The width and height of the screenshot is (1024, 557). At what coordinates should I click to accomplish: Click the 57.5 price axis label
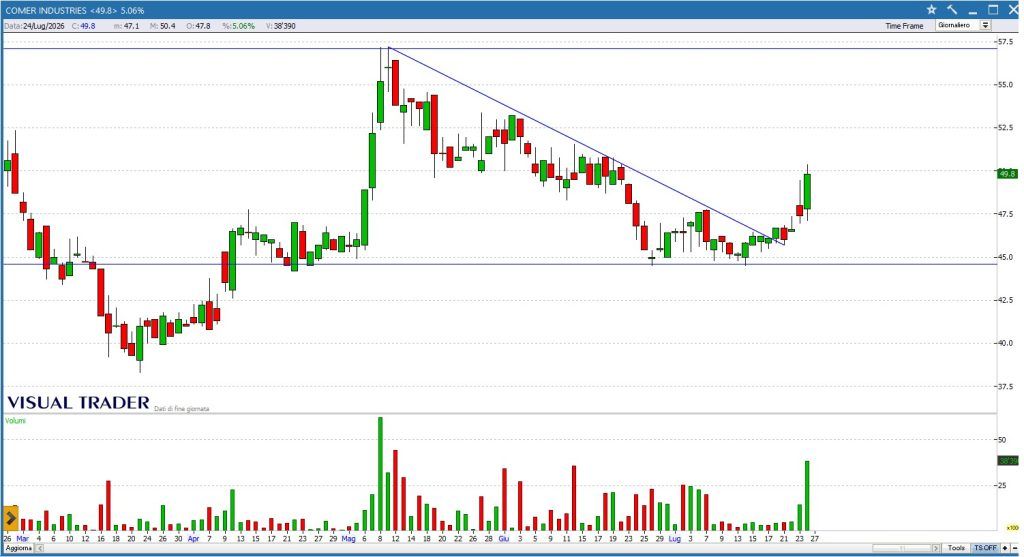coord(1005,42)
